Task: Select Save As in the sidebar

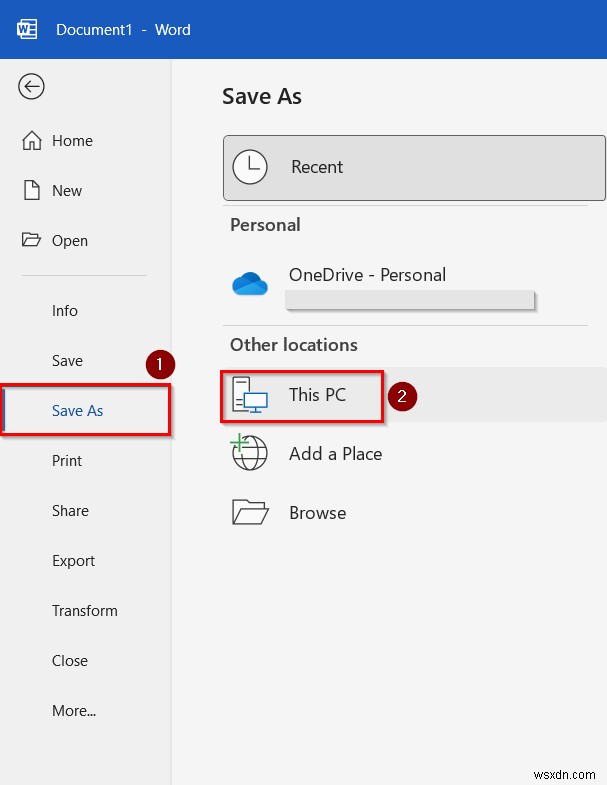Action: pyautogui.click(x=86, y=411)
